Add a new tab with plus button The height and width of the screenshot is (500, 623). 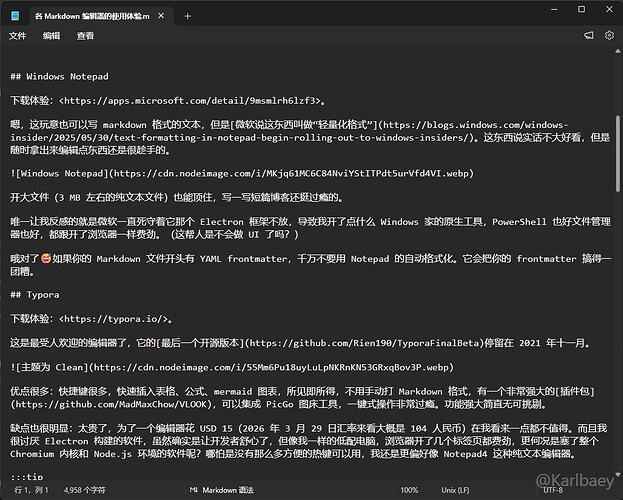(188, 16)
